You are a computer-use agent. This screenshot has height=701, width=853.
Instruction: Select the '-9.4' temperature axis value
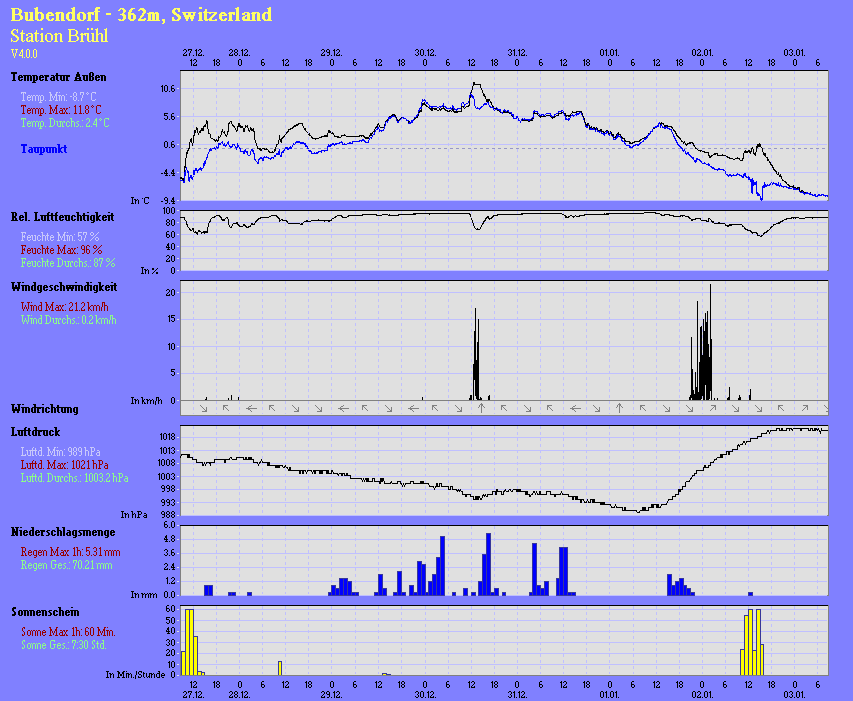[169, 201]
